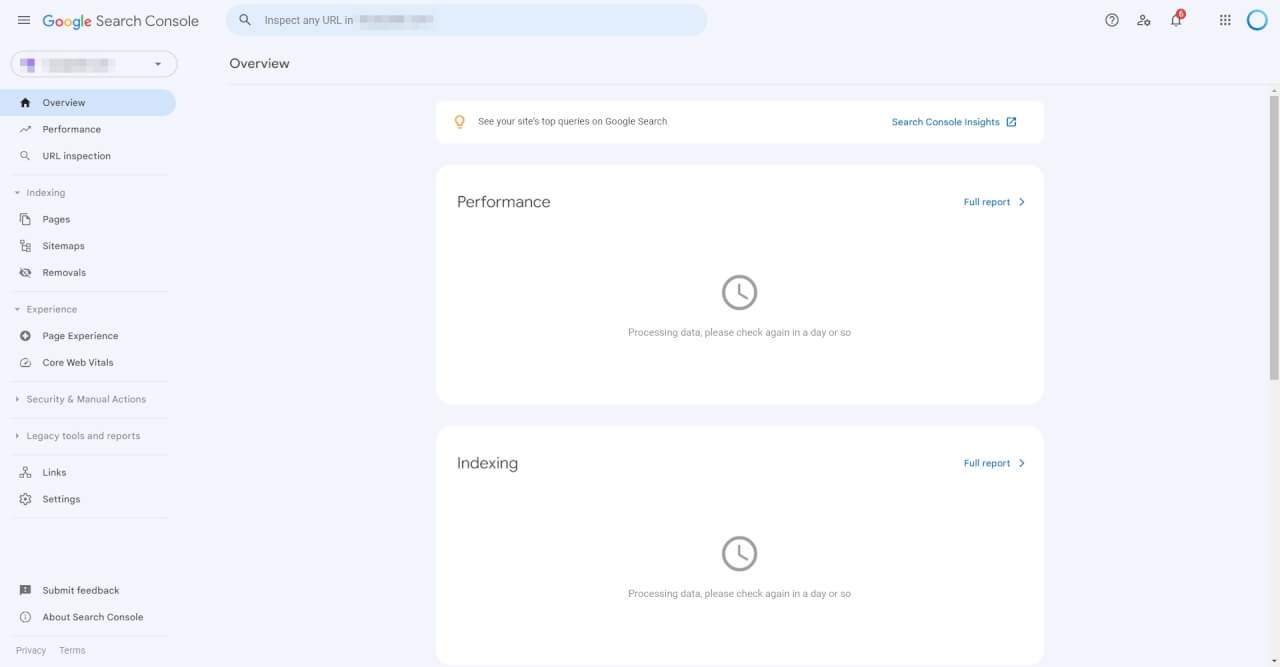Open the Terms link

pos(72,650)
